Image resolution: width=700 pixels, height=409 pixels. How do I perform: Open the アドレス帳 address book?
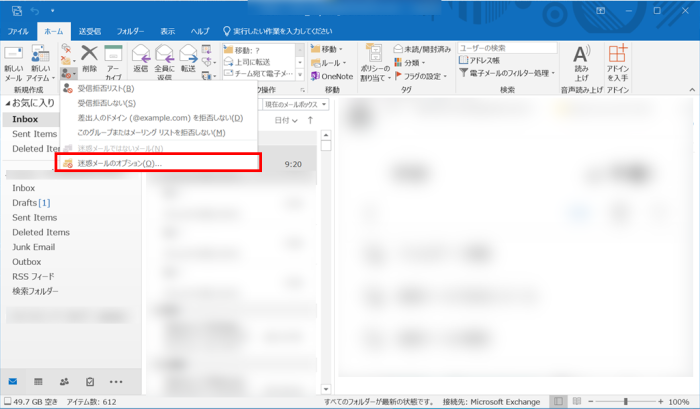click(x=489, y=60)
